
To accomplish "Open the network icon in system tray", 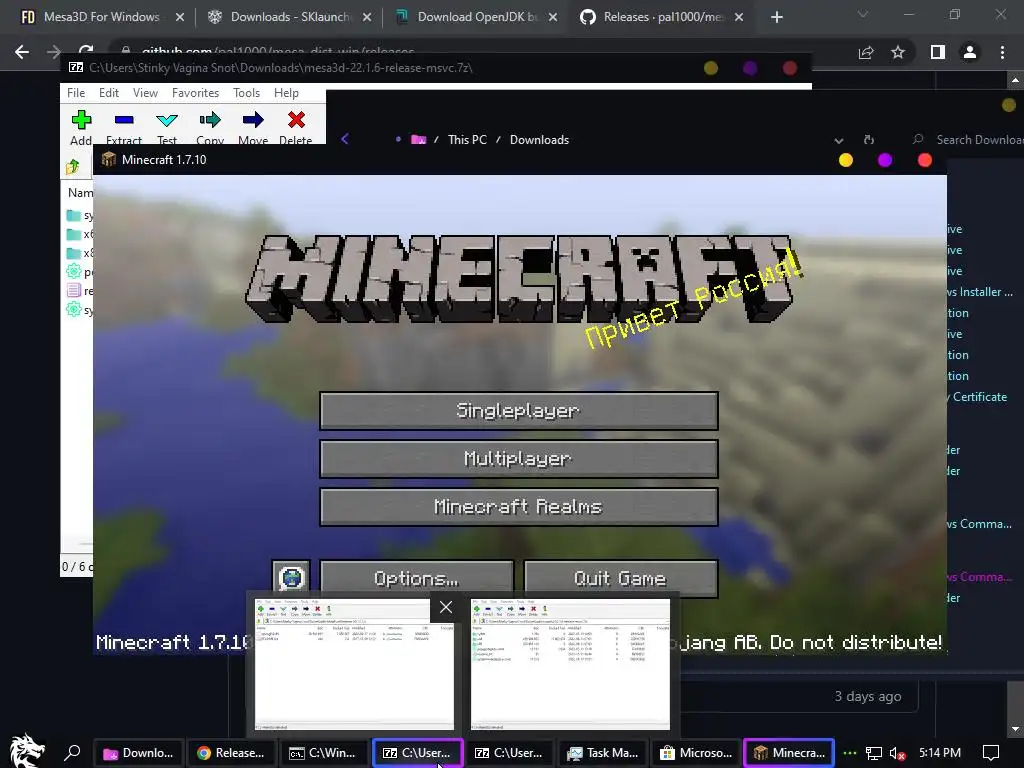I will coord(874,753).
